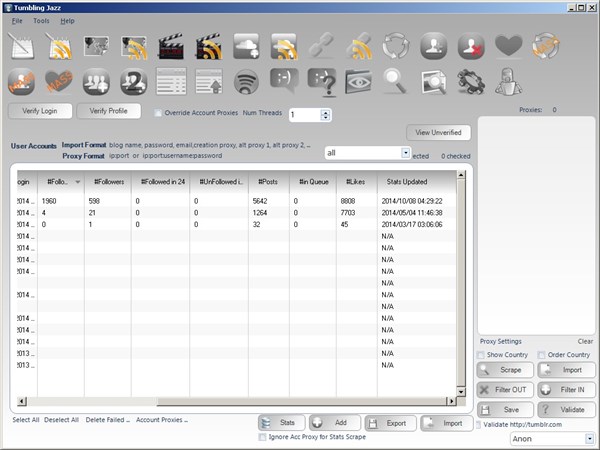Click the round wireless signal icon
This screenshot has height=450, width=600.
(x=246, y=82)
